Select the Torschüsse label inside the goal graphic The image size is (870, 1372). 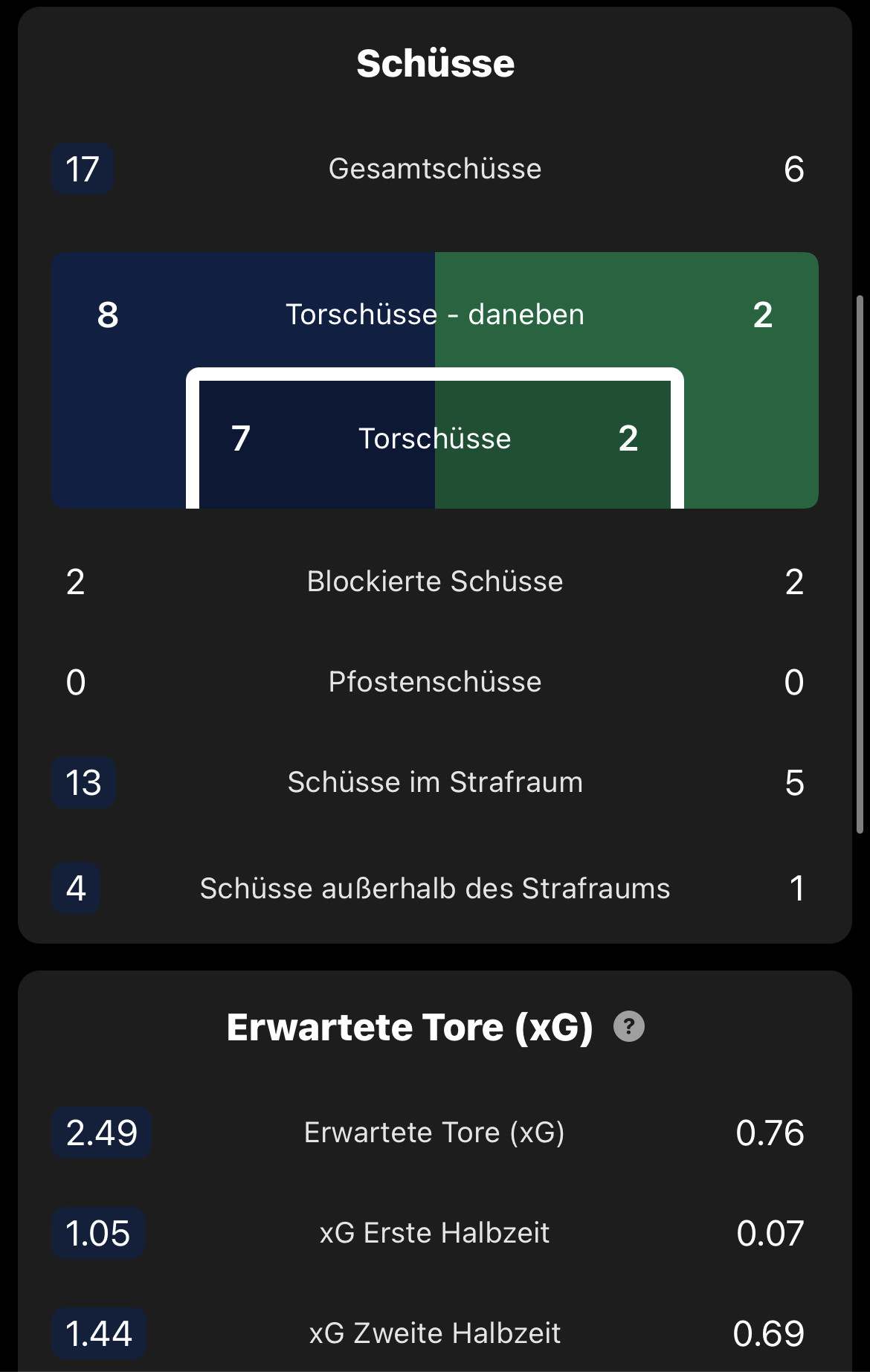coord(435,439)
